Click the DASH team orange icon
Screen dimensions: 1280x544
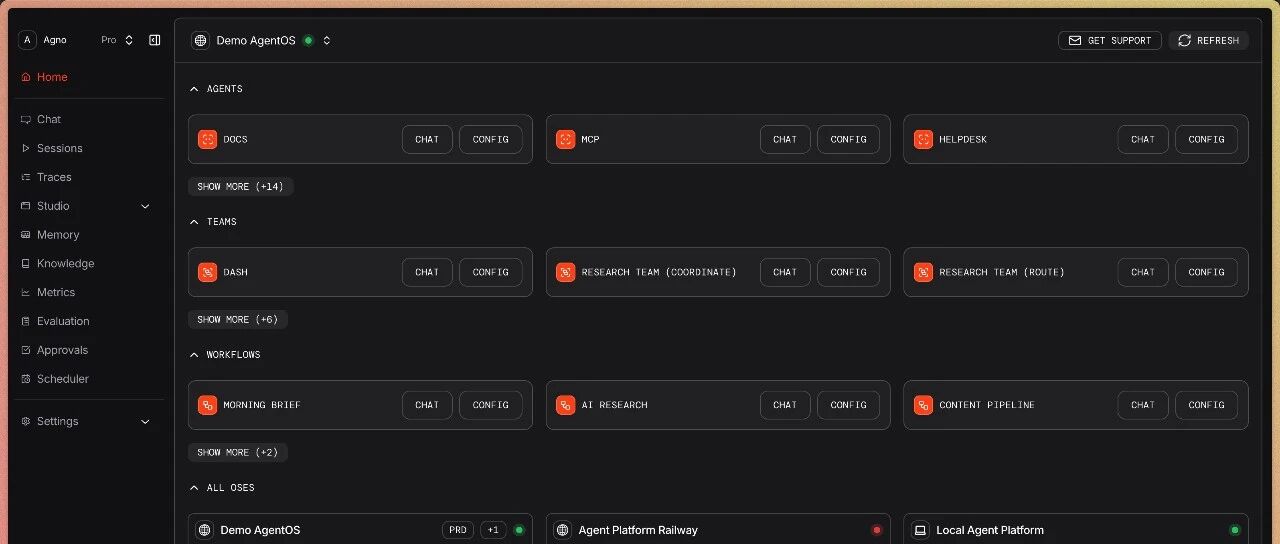pos(207,272)
